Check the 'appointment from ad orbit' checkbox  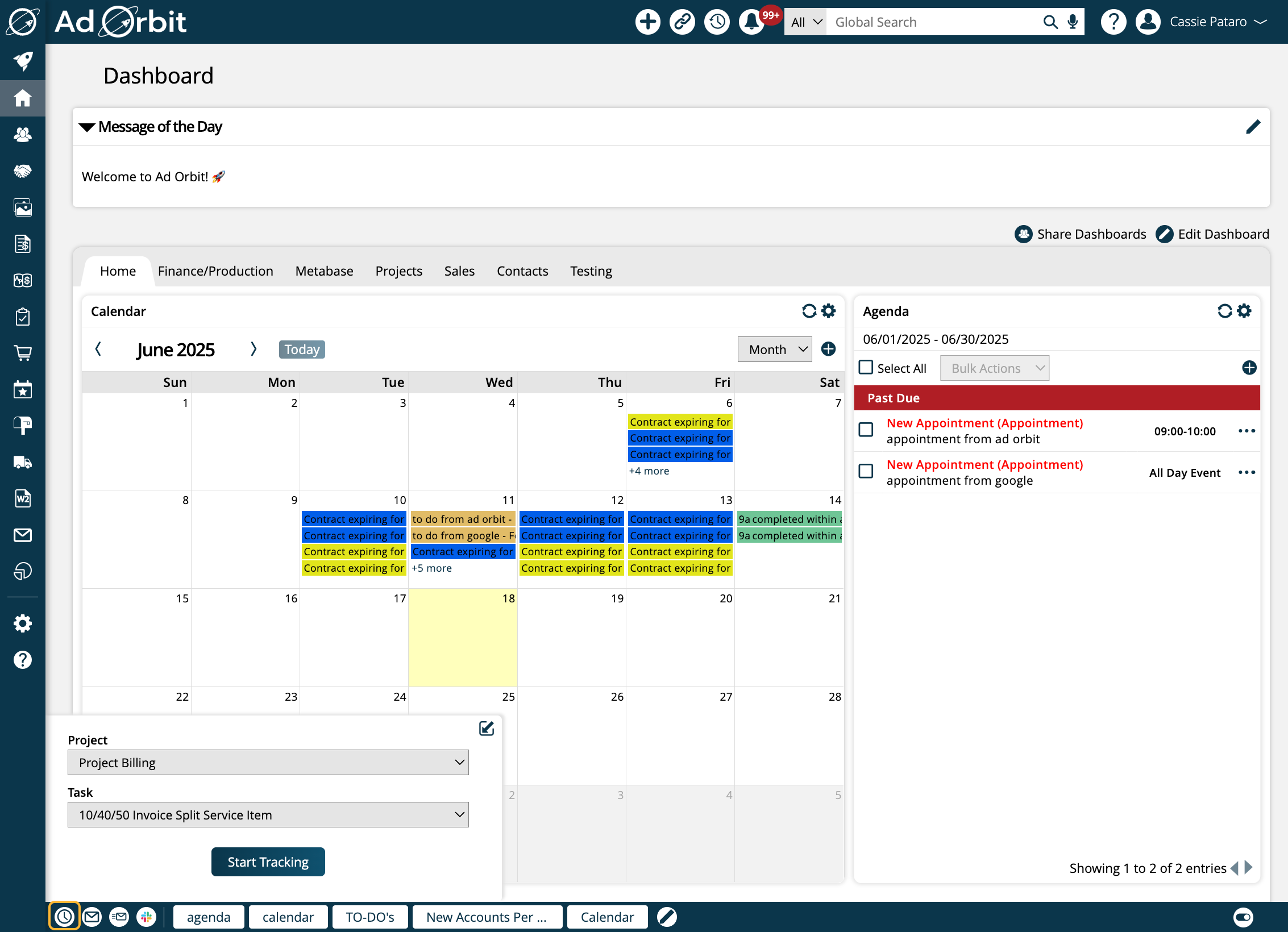866,430
